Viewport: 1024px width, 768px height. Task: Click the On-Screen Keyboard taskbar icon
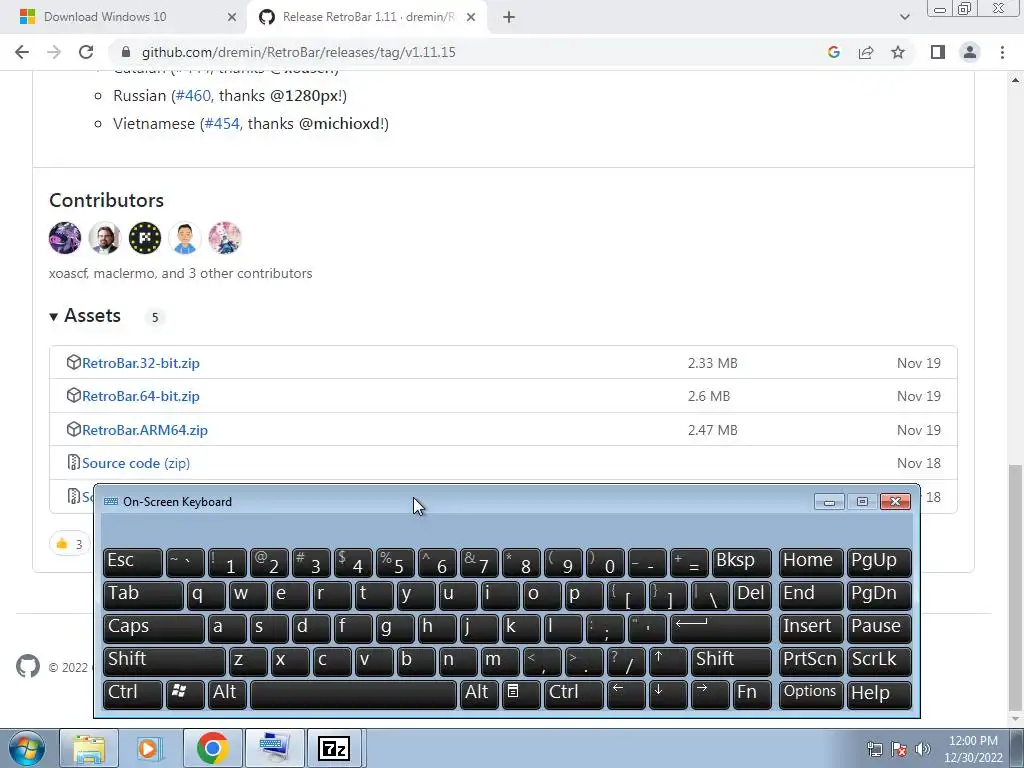[273, 748]
